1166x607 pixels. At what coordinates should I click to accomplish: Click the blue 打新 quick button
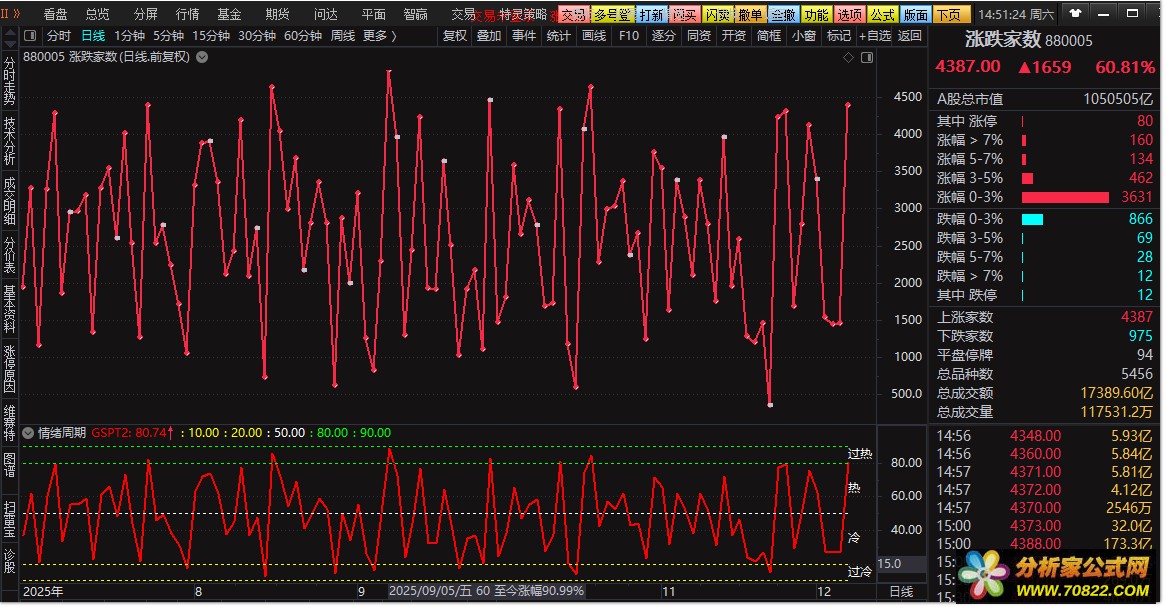650,15
